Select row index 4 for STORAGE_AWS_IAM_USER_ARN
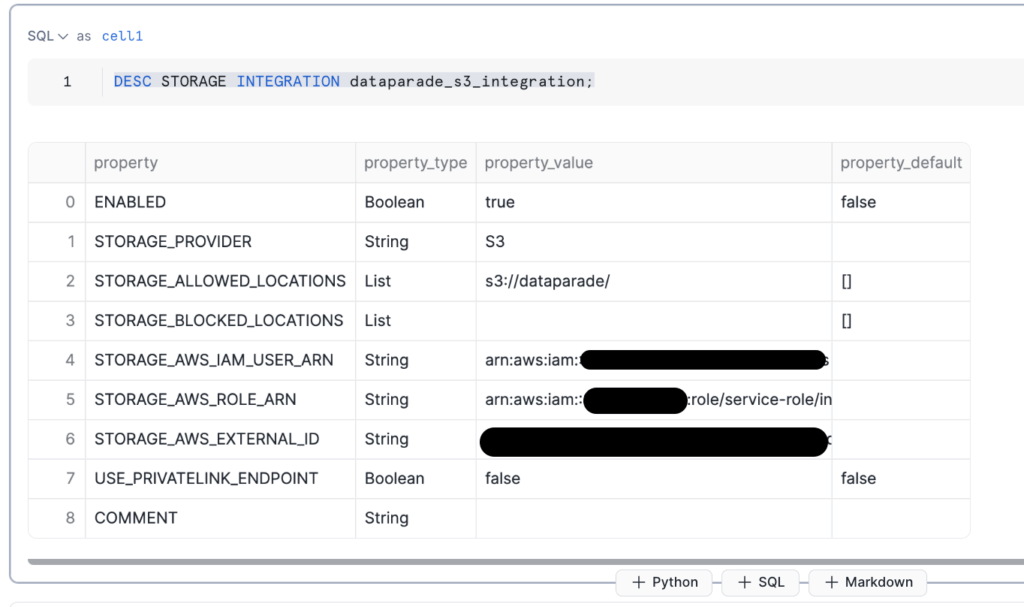Viewport: 1024px width, 607px height. [x=69, y=360]
